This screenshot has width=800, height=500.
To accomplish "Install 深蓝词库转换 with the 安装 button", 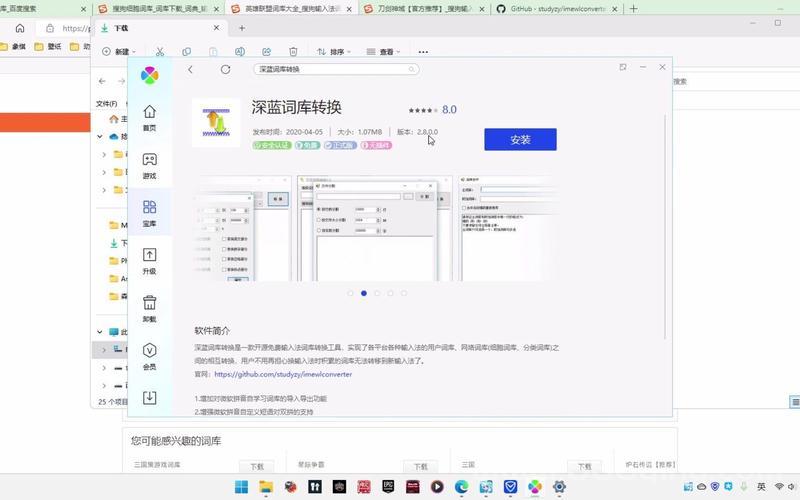I will pos(520,139).
